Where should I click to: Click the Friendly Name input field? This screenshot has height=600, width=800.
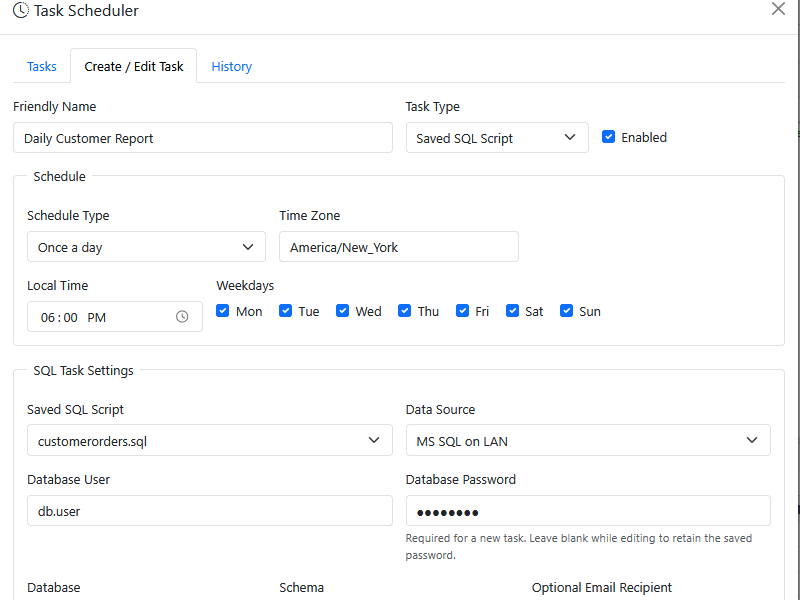pos(203,138)
